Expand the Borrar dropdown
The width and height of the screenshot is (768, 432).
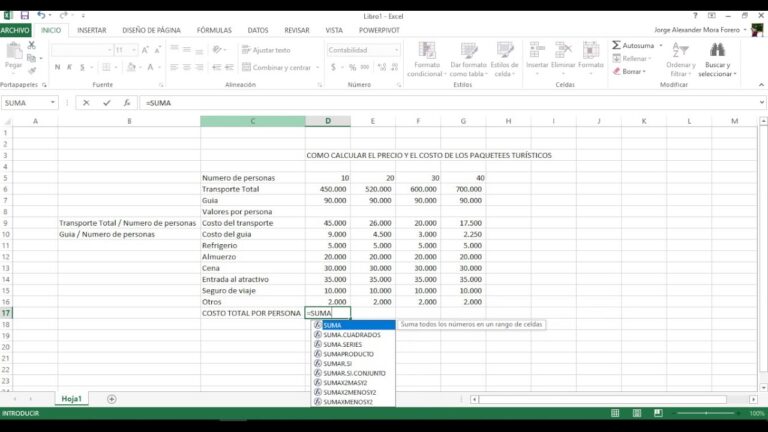(x=643, y=72)
